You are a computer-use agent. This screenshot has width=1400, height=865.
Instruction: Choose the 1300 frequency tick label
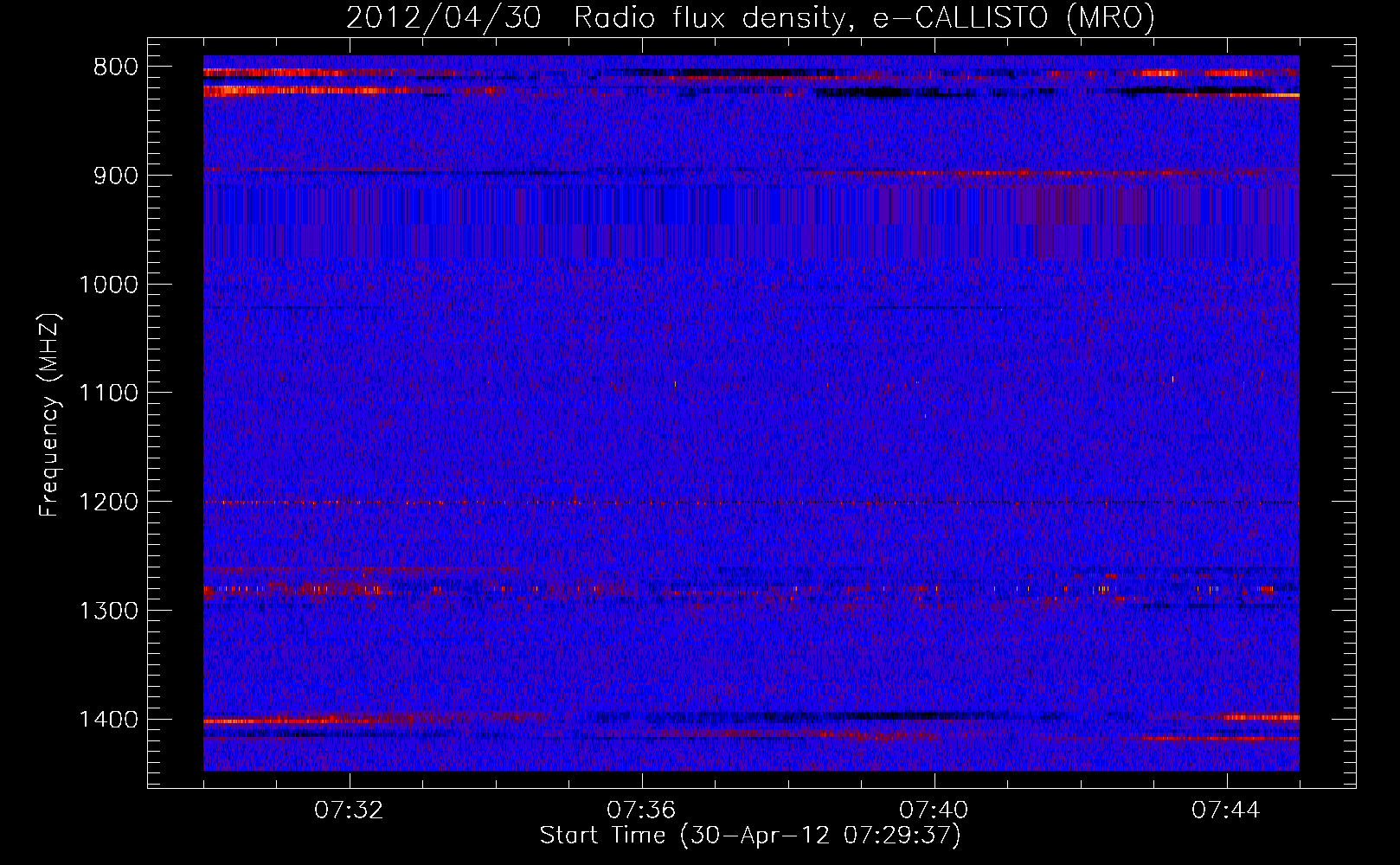(108, 611)
